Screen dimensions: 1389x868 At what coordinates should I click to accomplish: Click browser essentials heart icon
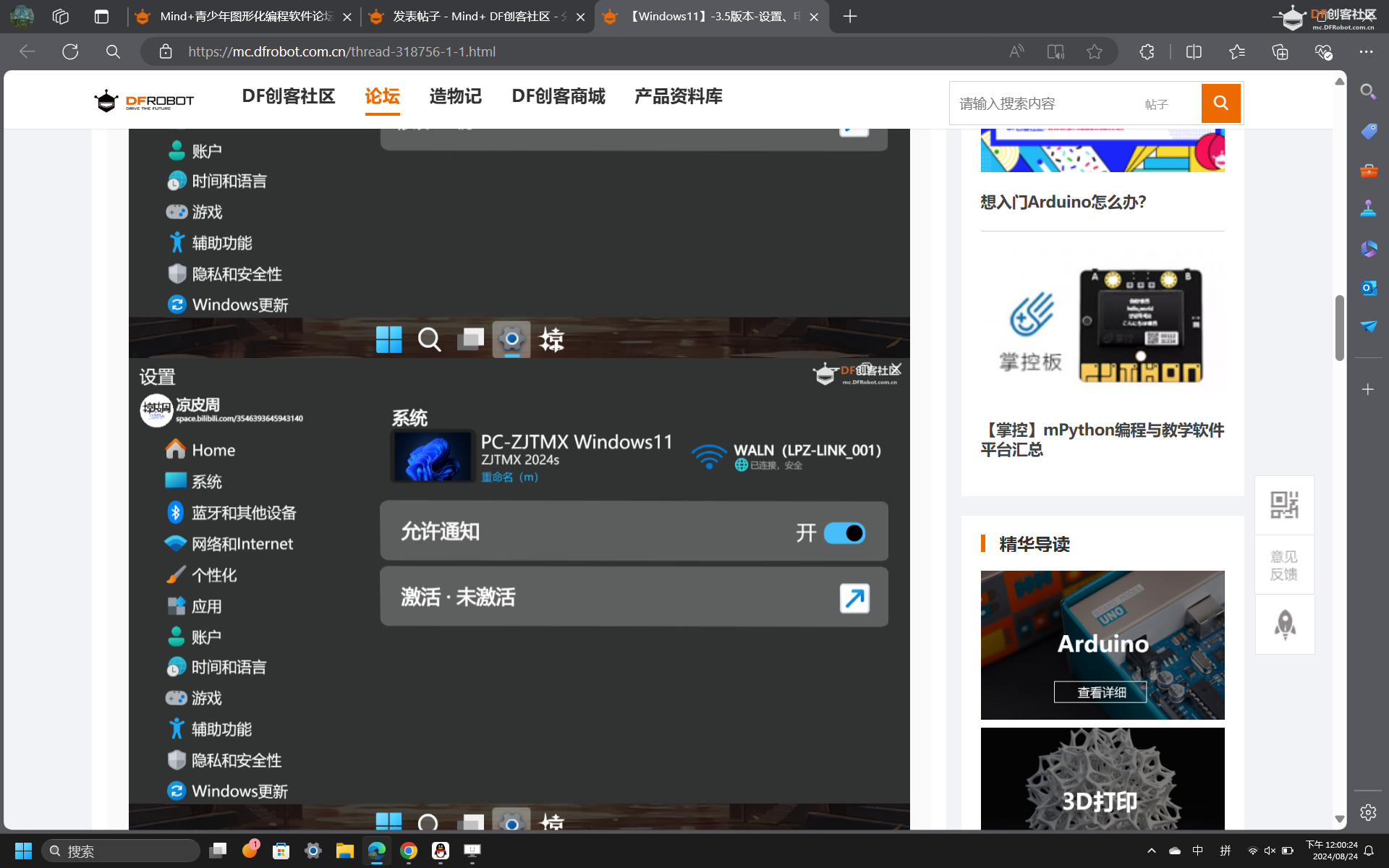click(x=1323, y=51)
